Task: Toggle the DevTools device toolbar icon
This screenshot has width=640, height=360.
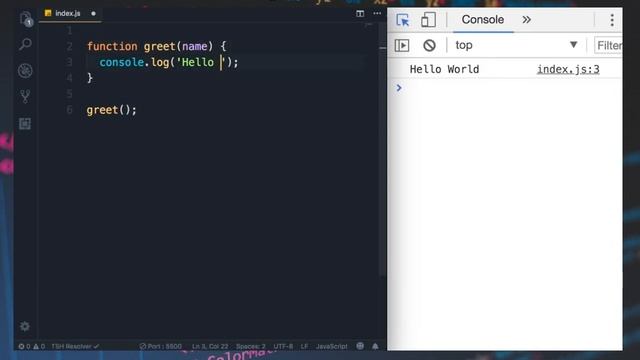Action: tap(428, 20)
